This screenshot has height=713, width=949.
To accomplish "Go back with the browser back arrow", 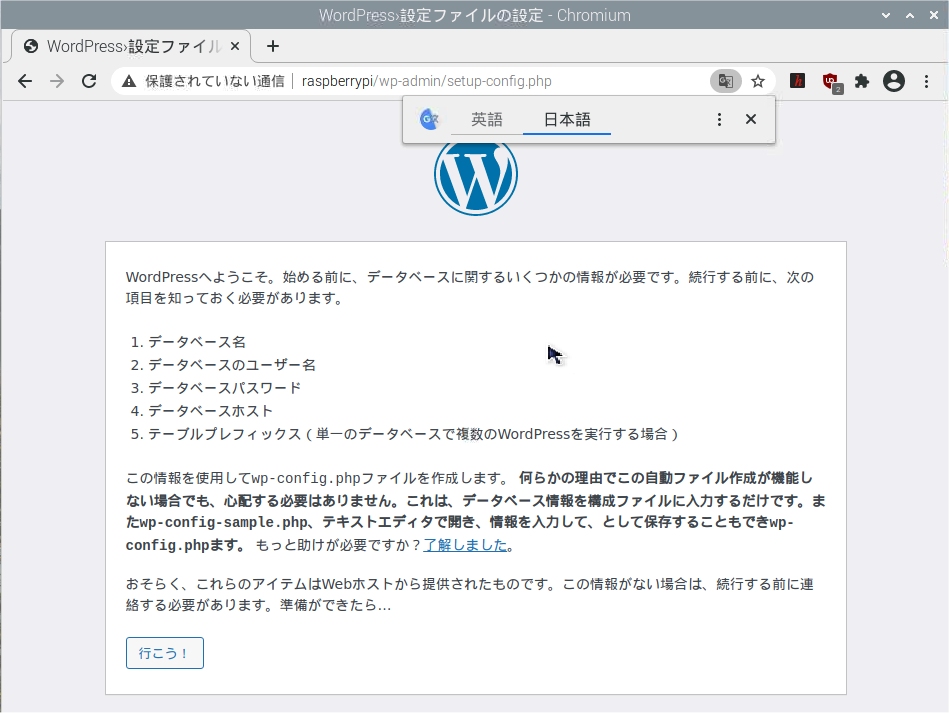I will (25, 81).
